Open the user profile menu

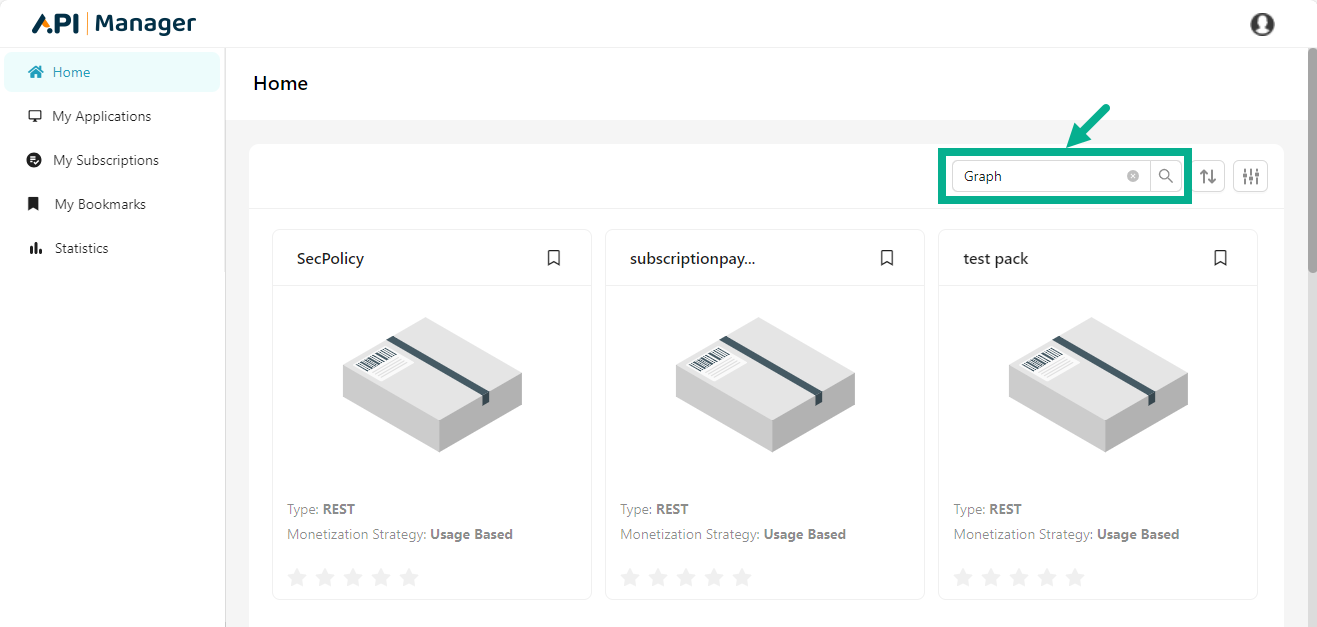coord(1262,24)
